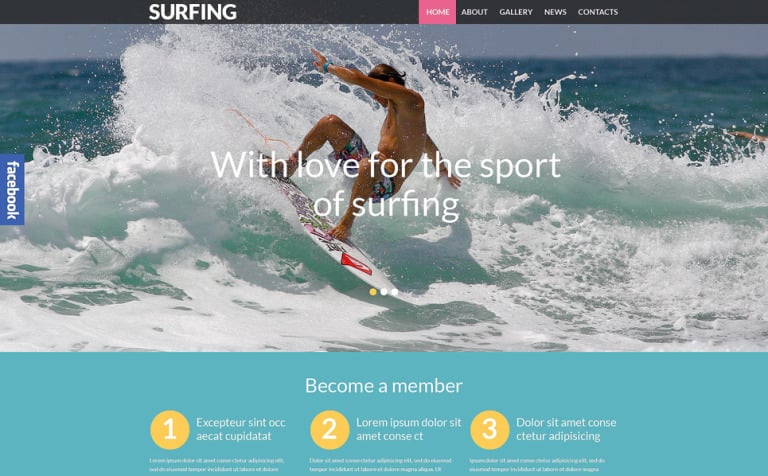Image resolution: width=768 pixels, height=476 pixels.
Task: Click the paragraph under step 1
Action: tap(217, 466)
